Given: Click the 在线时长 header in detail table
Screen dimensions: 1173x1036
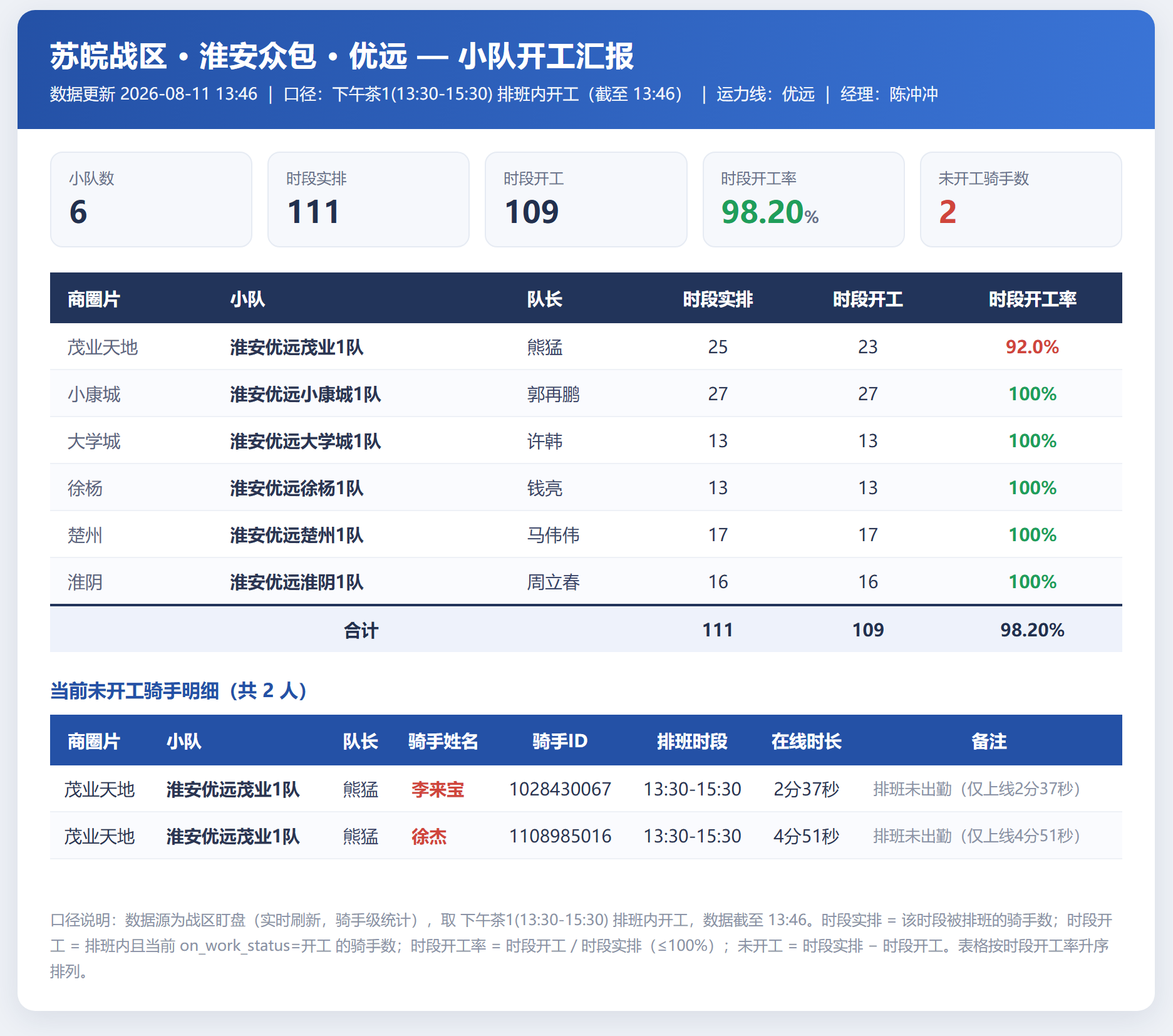Looking at the screenshot, I should [x=806, y=742].
